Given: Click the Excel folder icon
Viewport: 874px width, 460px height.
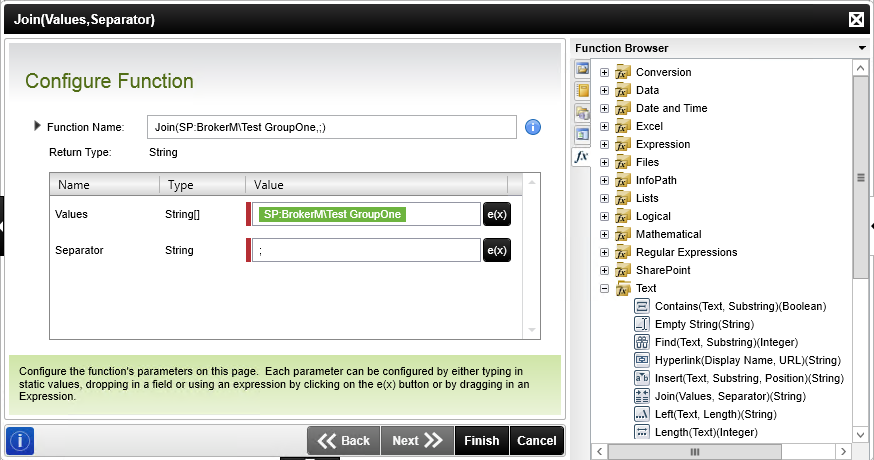Looking at the screenshot, I should [x=623, y=127].
